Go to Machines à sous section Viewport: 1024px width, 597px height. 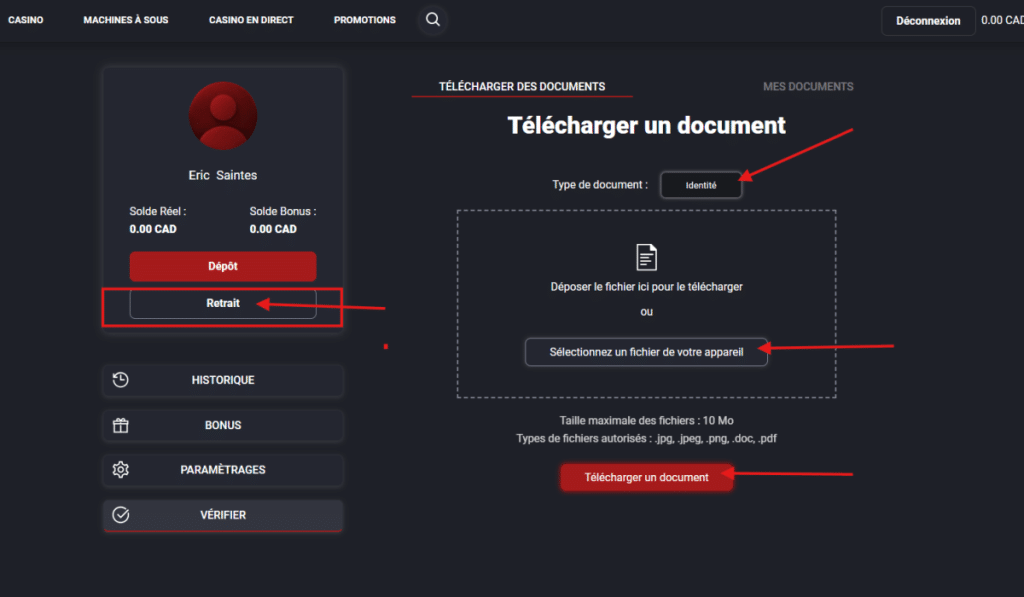tap(127, 20)
